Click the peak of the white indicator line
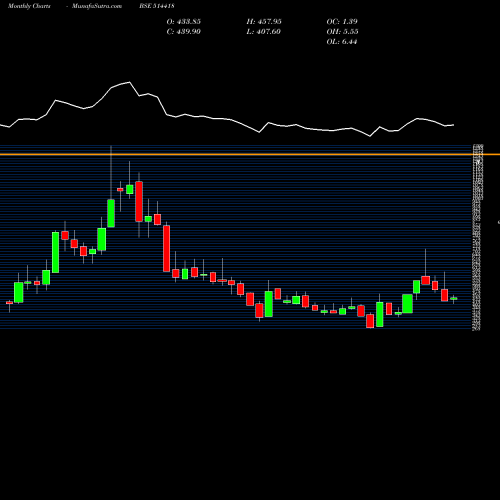 click(x=129, y=82)
